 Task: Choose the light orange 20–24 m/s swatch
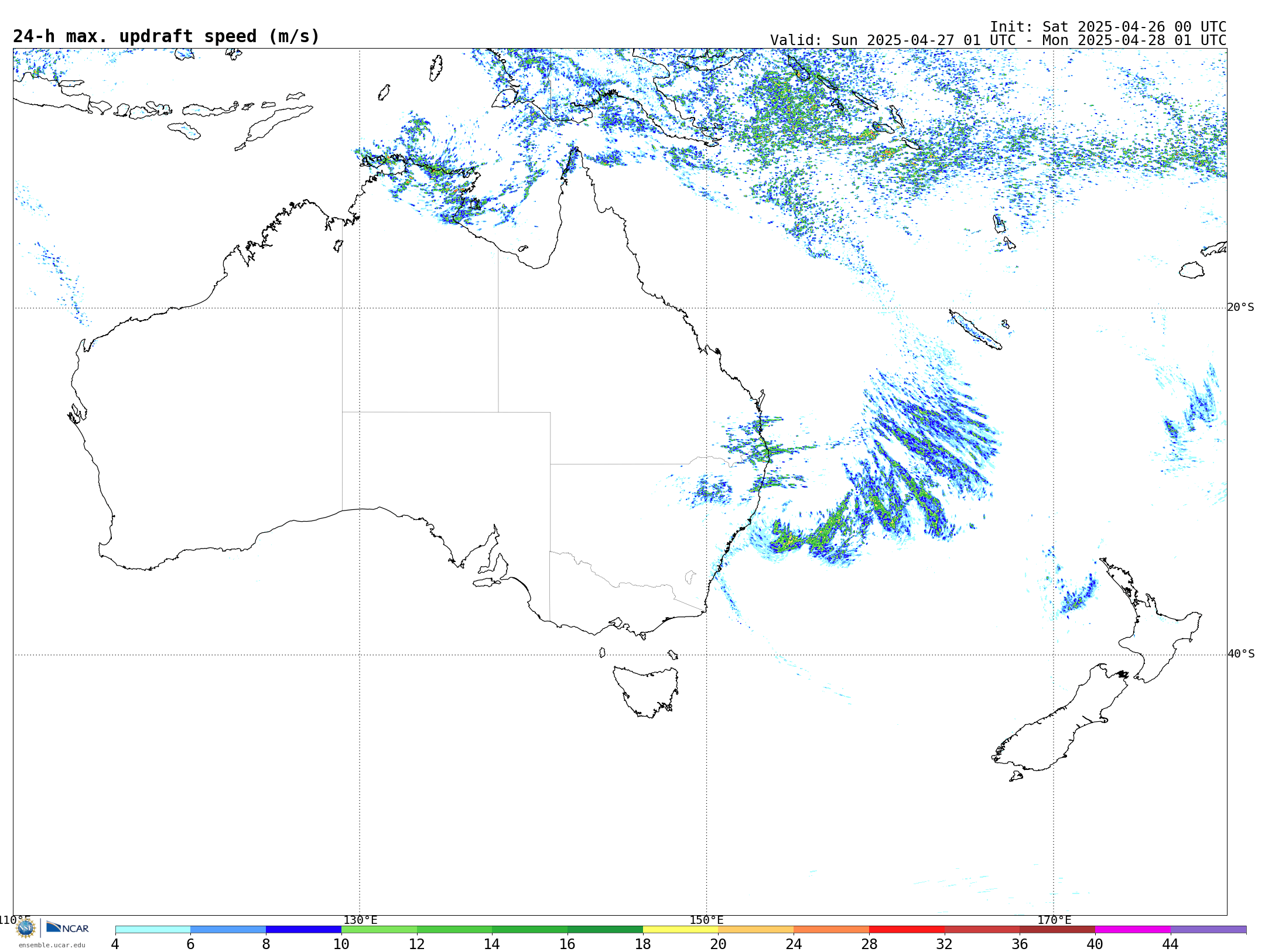pyautogui.click(x=756, y=930)
